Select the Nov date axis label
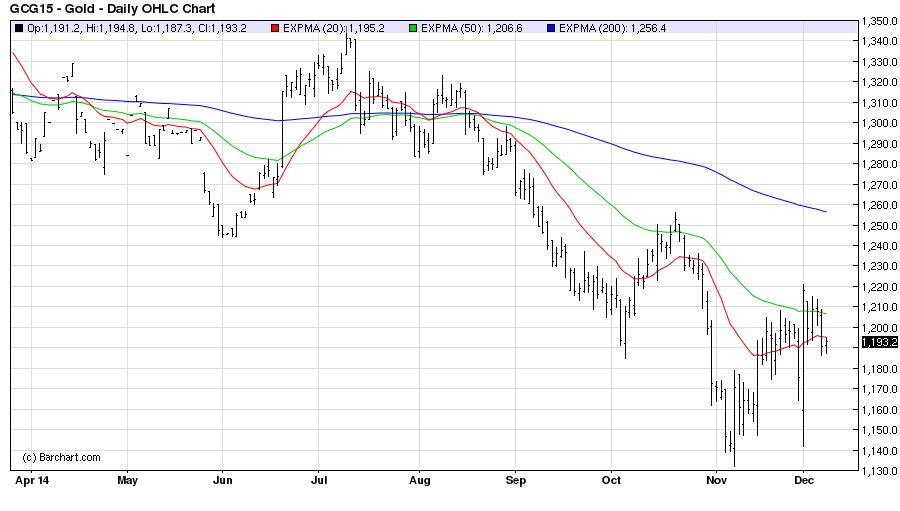 pos(716,480)
